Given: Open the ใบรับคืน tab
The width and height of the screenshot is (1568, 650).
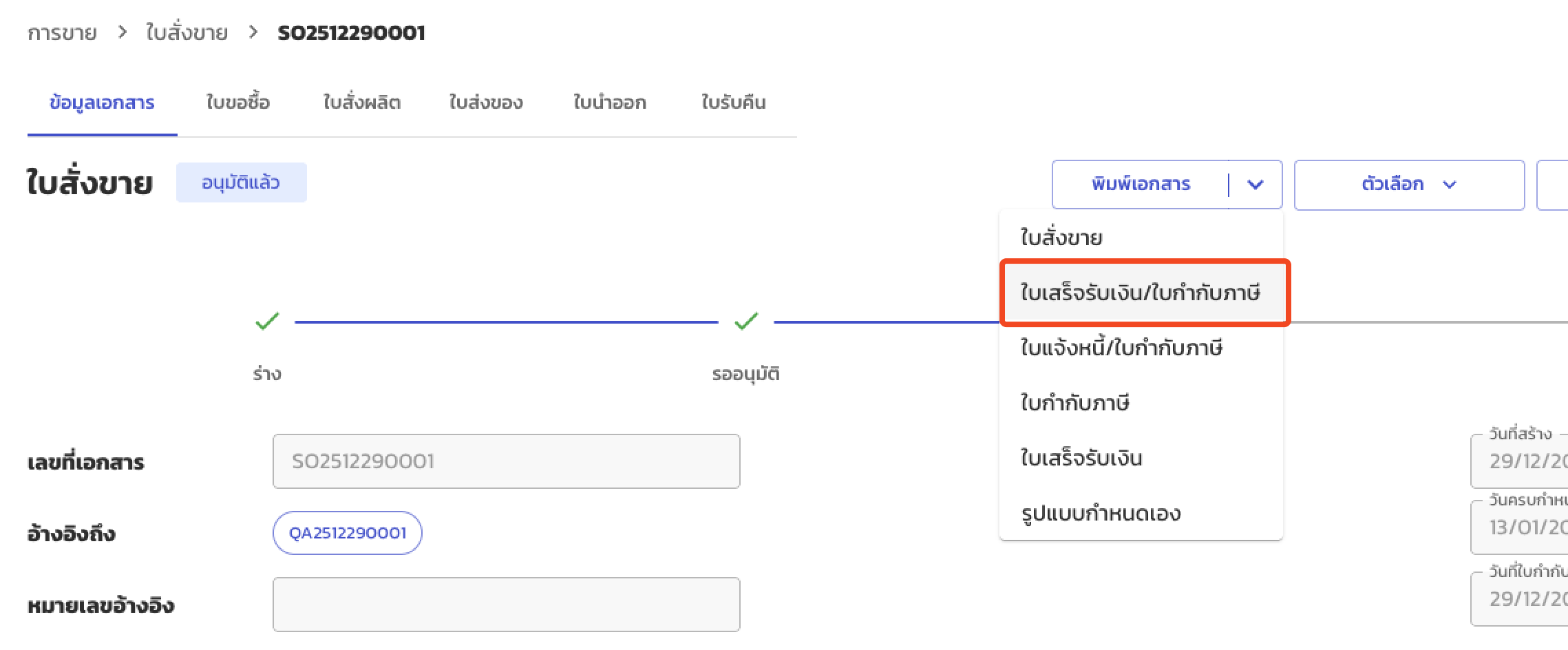Looking at the screenshot, I should (733, 103).
